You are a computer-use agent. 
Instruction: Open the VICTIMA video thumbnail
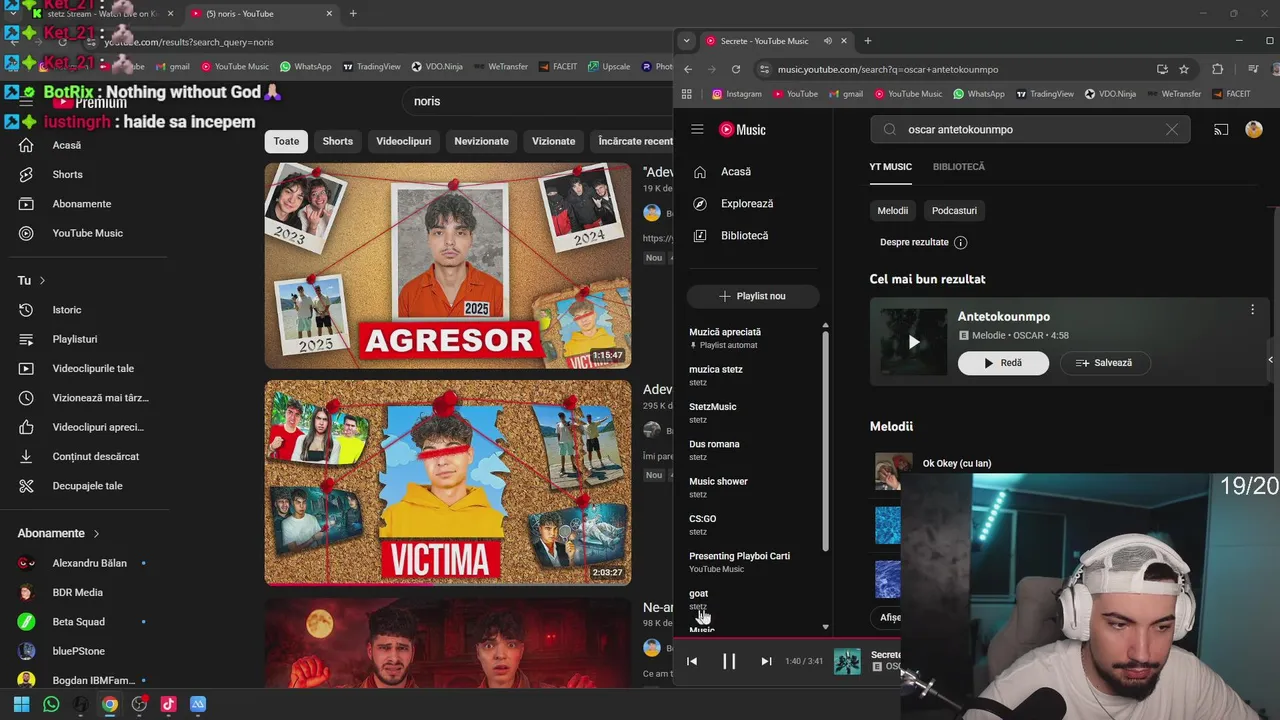pos(448,482)
